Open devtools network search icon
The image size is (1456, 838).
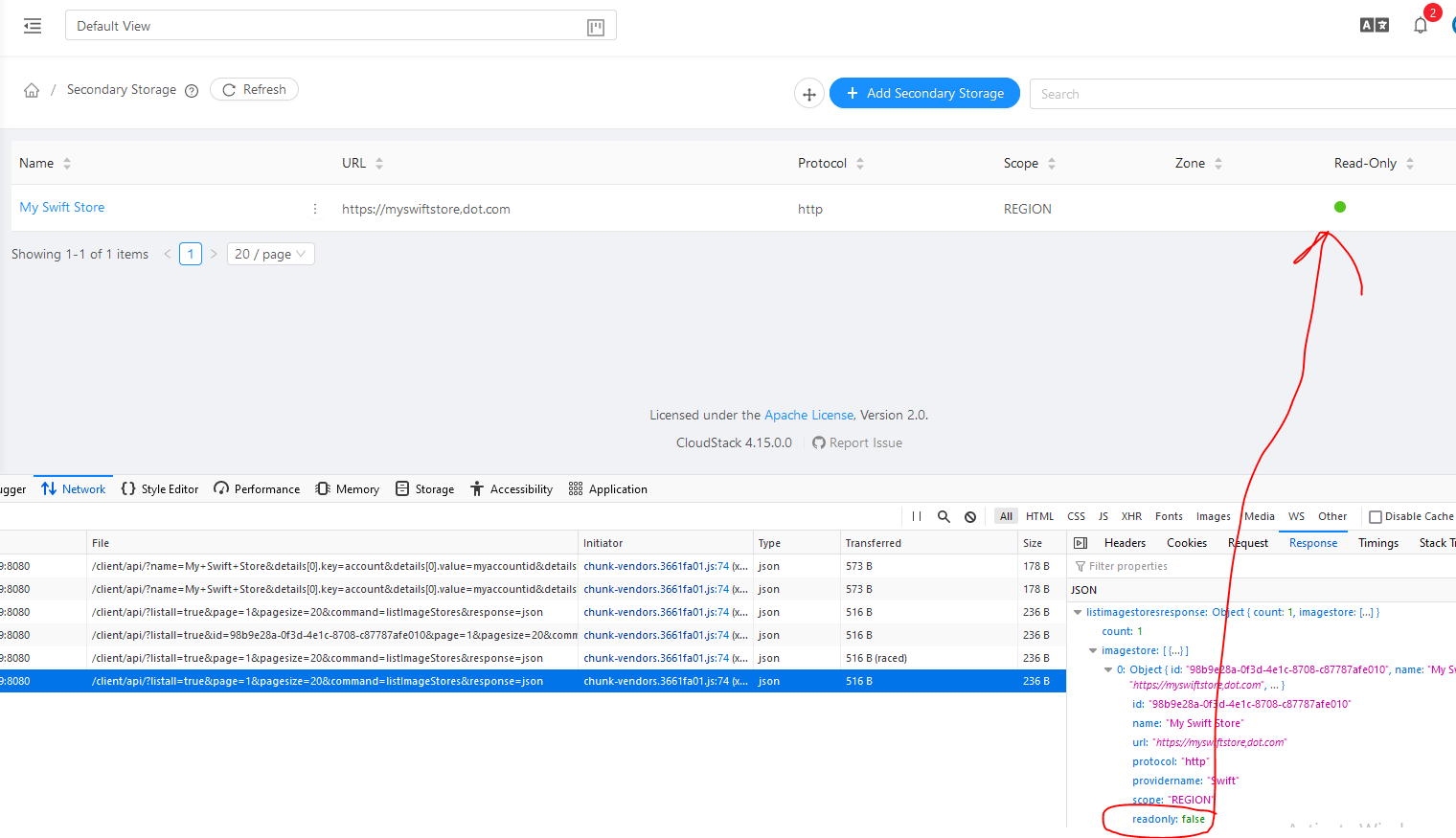coord(944,516)
